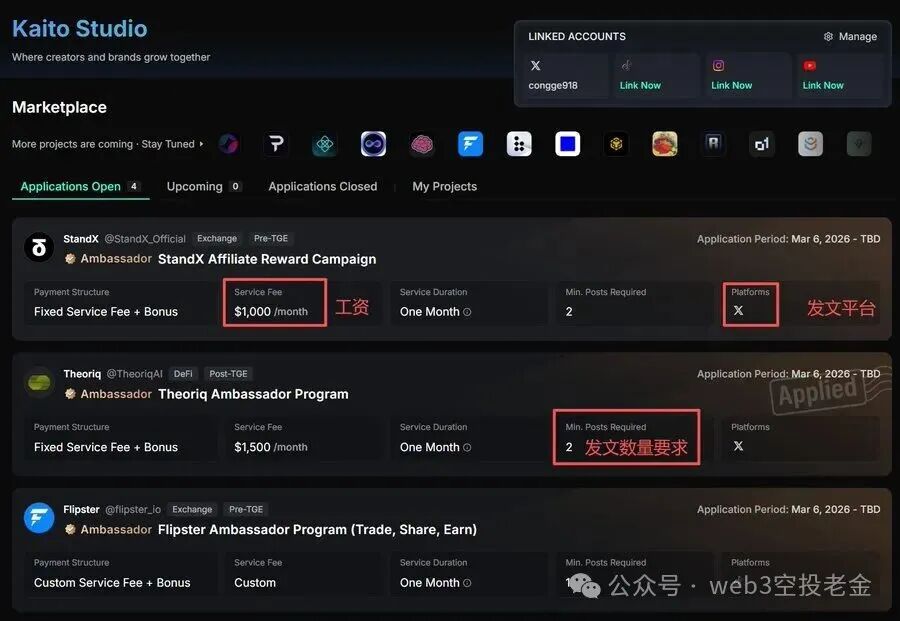Viewport: 900px width, 621px height.
Task: Expand the arrow after 'Stay Tuned'
Action: pos(201,144)
